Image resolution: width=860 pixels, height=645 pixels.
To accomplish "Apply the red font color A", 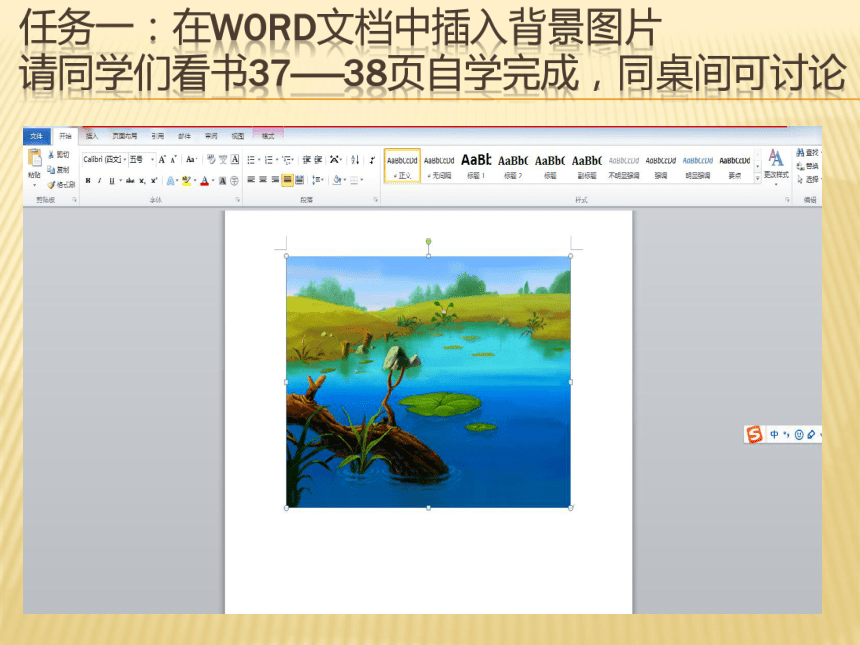I will click(x=205, y=180).
